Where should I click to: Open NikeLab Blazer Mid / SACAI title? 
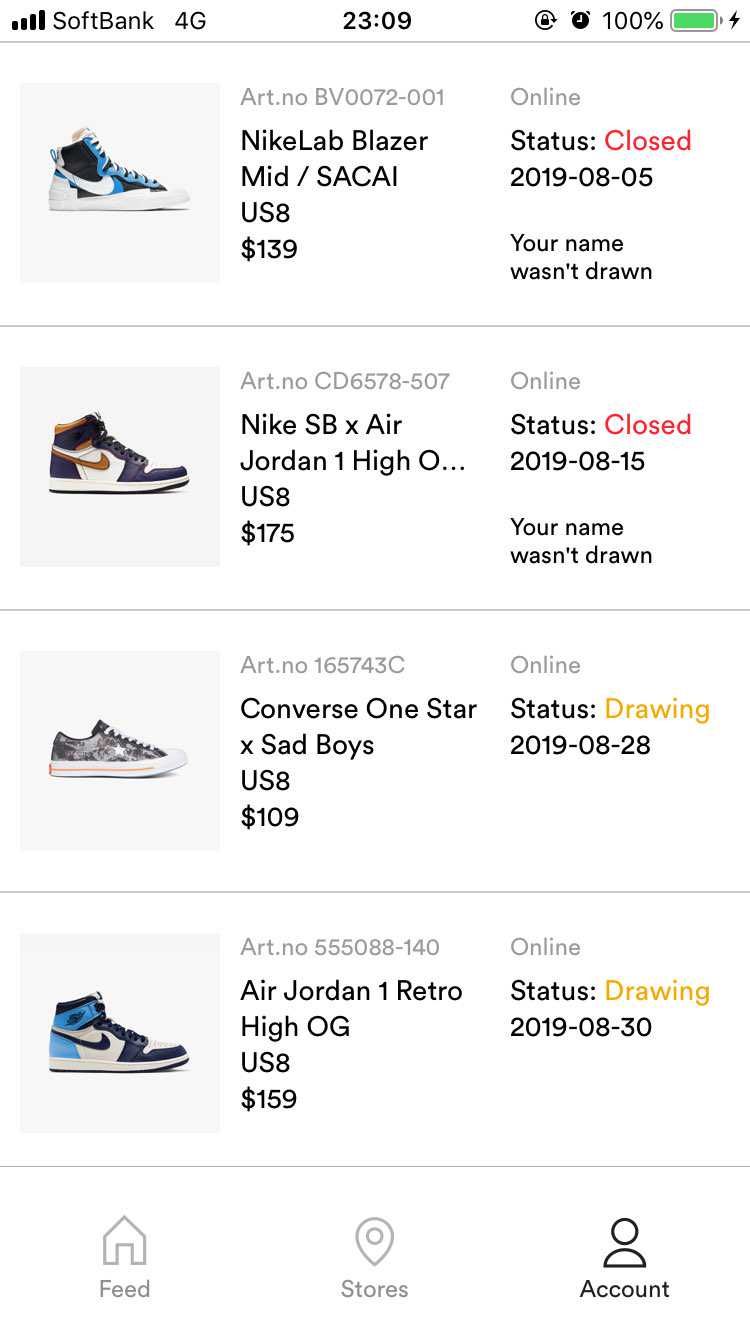tap(334, 158)
